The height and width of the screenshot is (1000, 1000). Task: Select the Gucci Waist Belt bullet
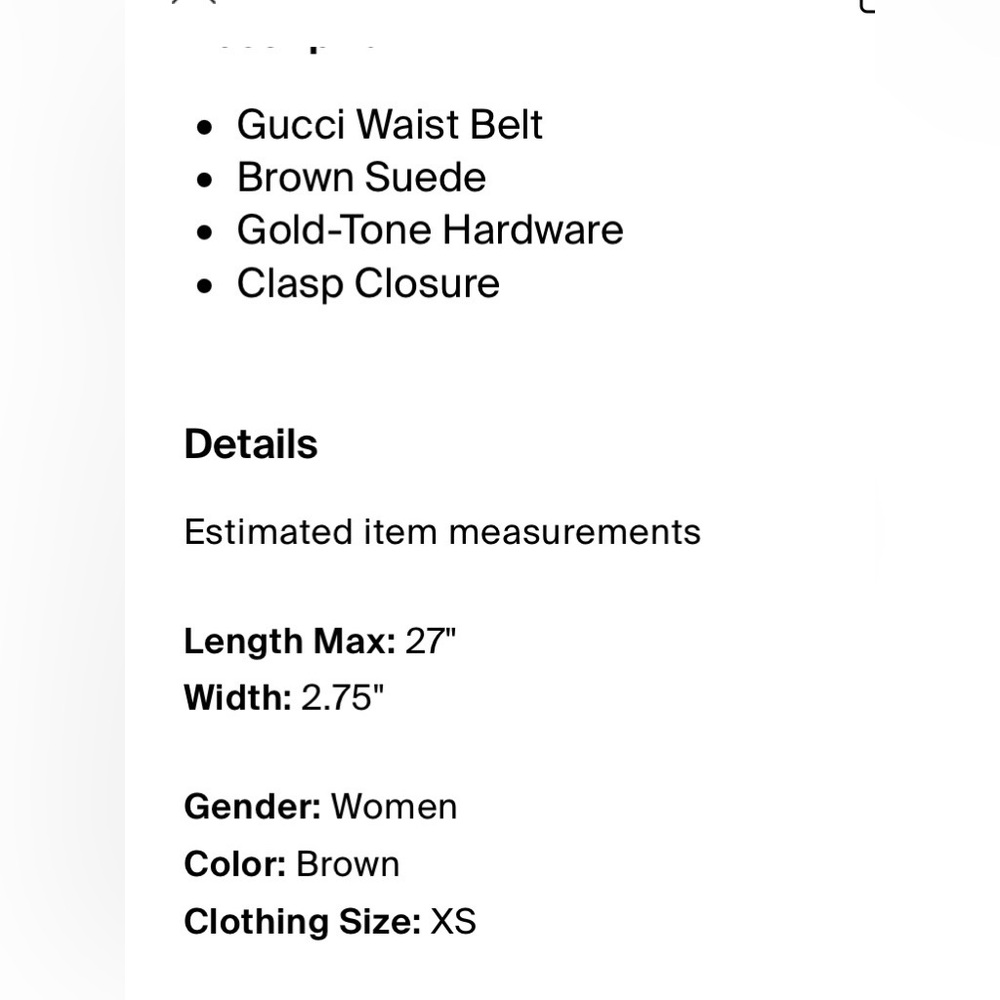click(390, 124)
